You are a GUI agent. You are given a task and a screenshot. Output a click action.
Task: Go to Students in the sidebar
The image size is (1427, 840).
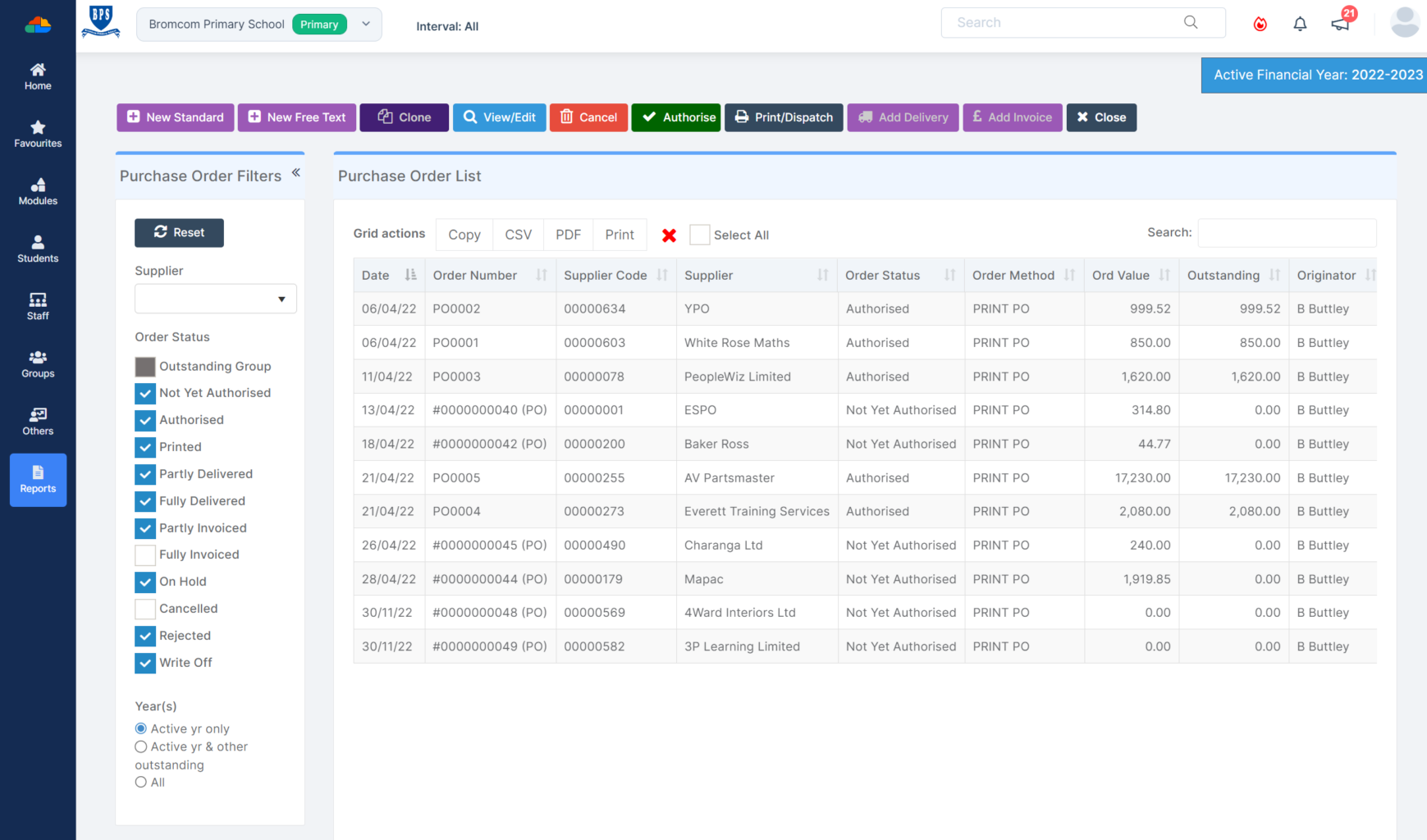[38, 249]
